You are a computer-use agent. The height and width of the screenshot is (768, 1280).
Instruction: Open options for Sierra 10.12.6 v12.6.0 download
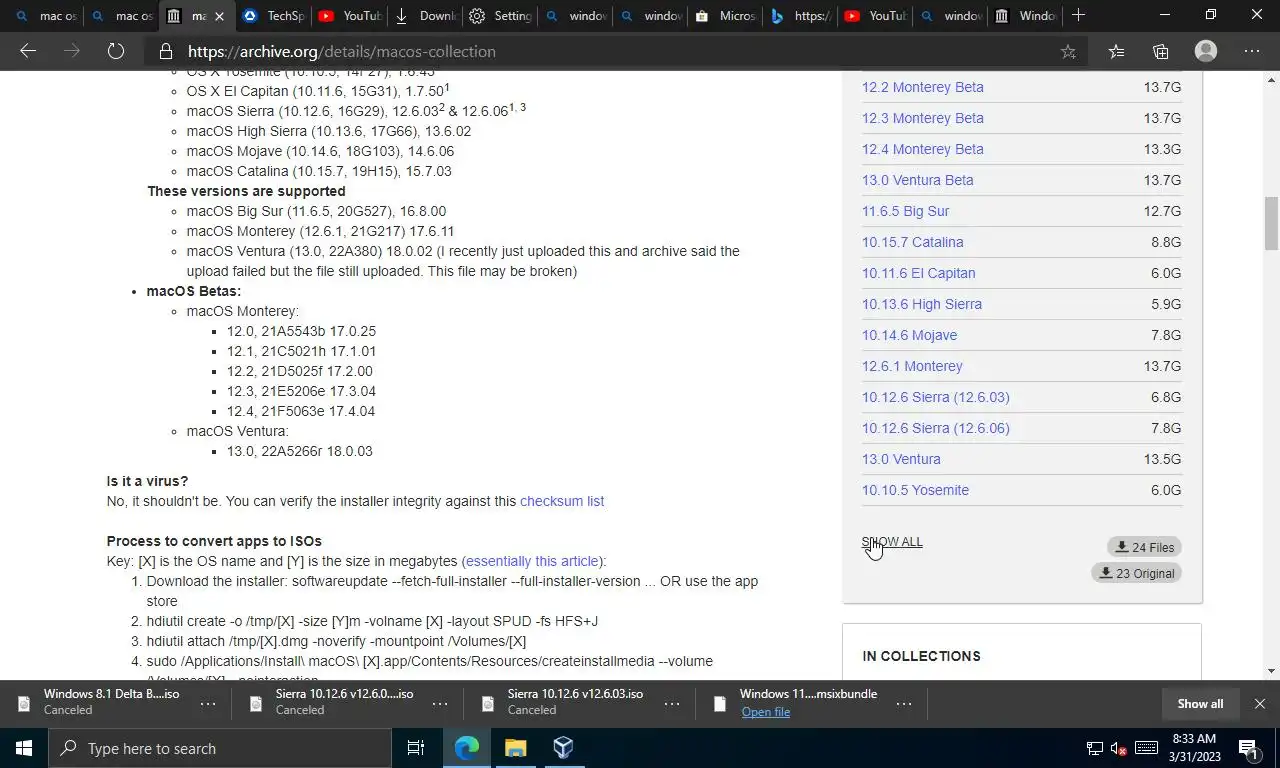440,703
